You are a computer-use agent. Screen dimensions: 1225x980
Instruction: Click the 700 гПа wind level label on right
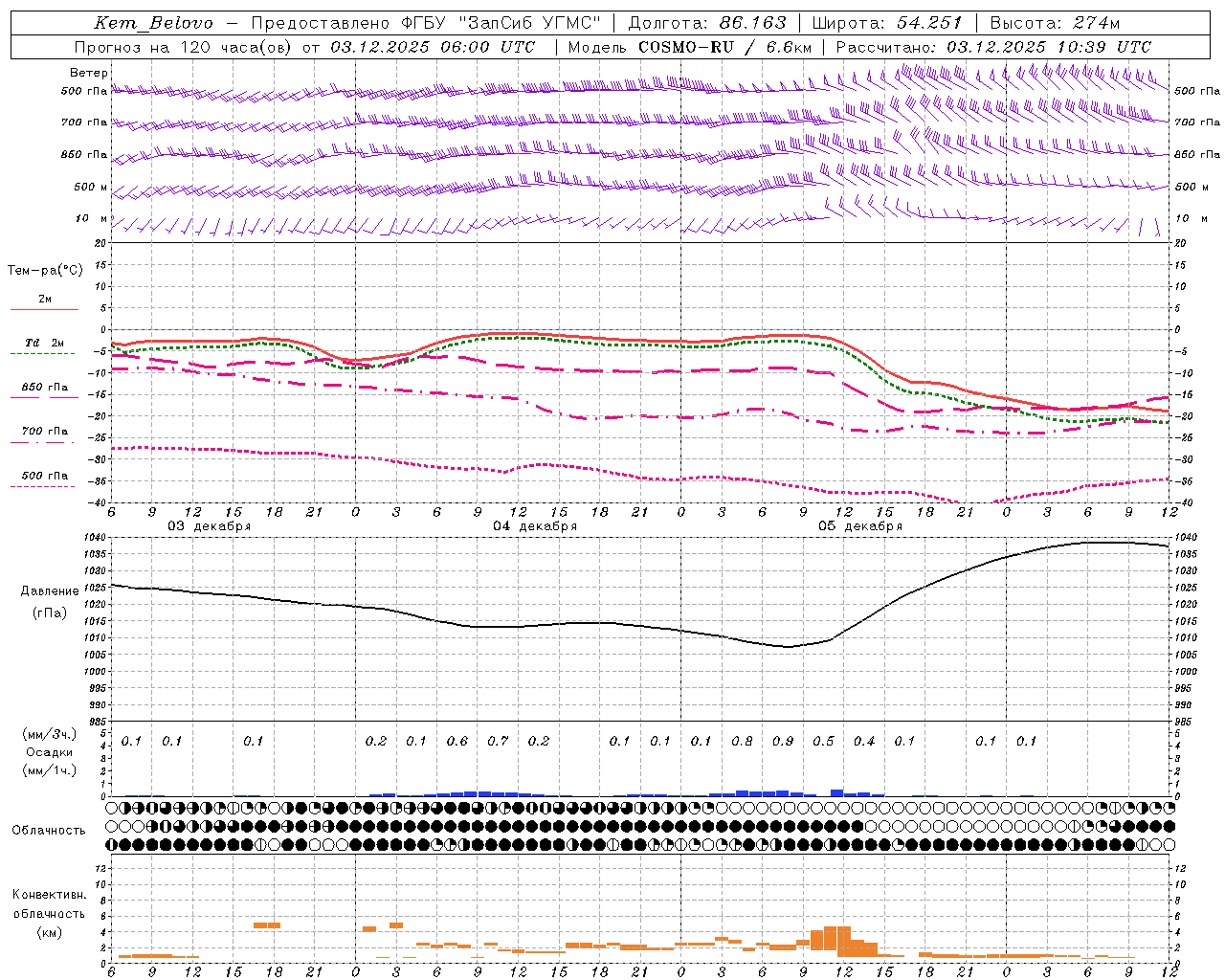1197,122
